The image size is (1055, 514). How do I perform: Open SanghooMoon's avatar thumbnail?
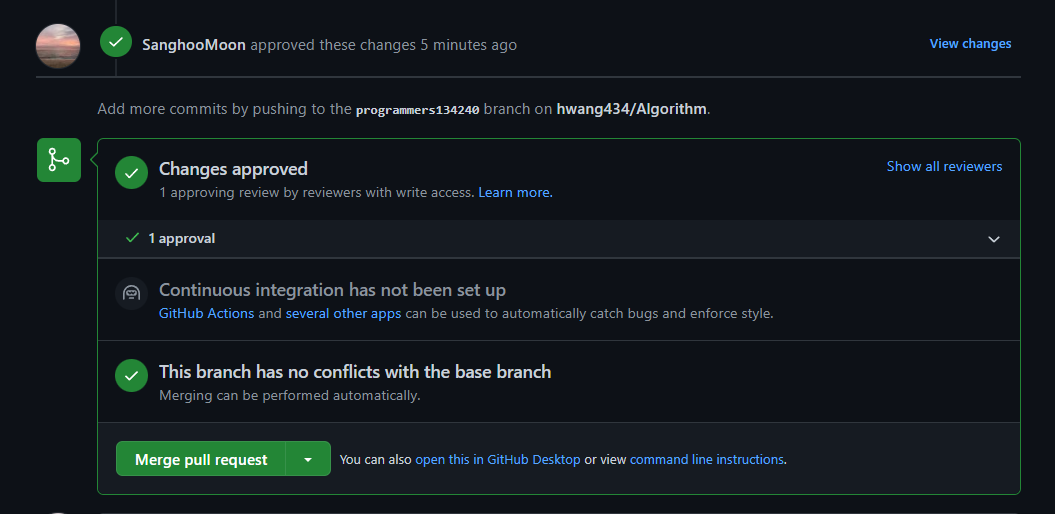[58, 46]
